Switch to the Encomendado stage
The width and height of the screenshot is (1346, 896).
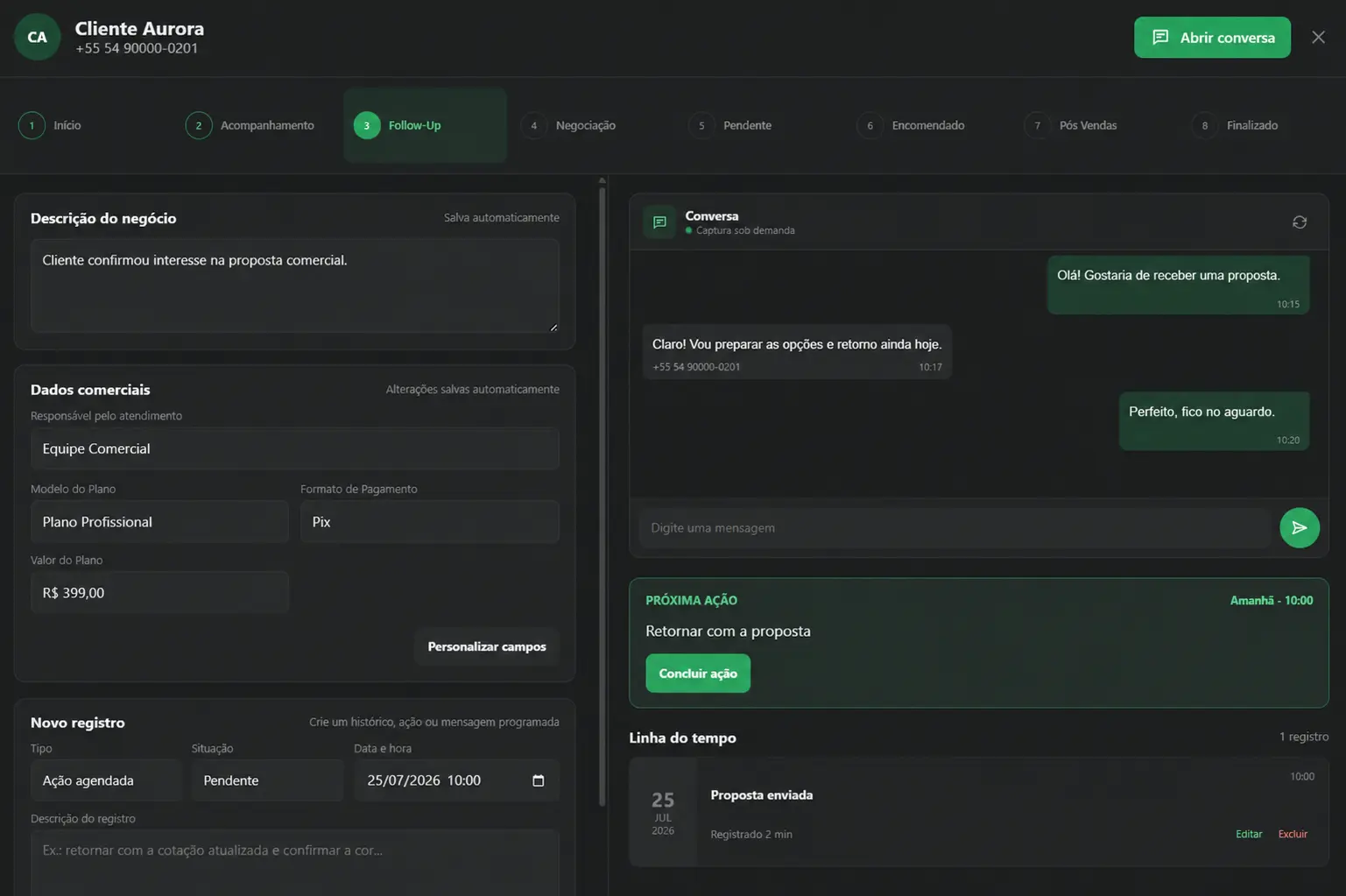[x=911, y=125]
